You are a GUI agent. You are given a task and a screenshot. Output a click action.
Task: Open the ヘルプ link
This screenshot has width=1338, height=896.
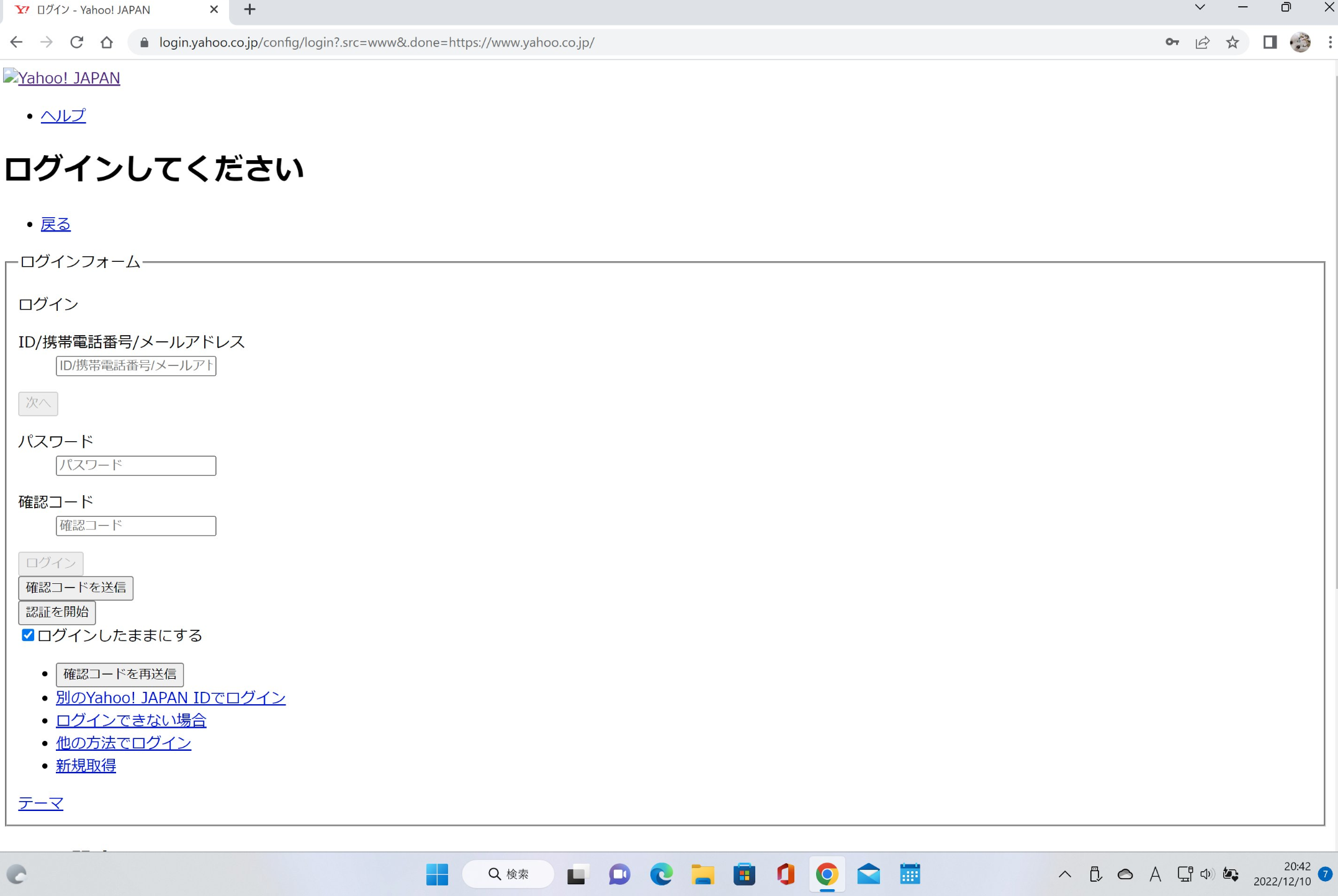coord(63,115)
